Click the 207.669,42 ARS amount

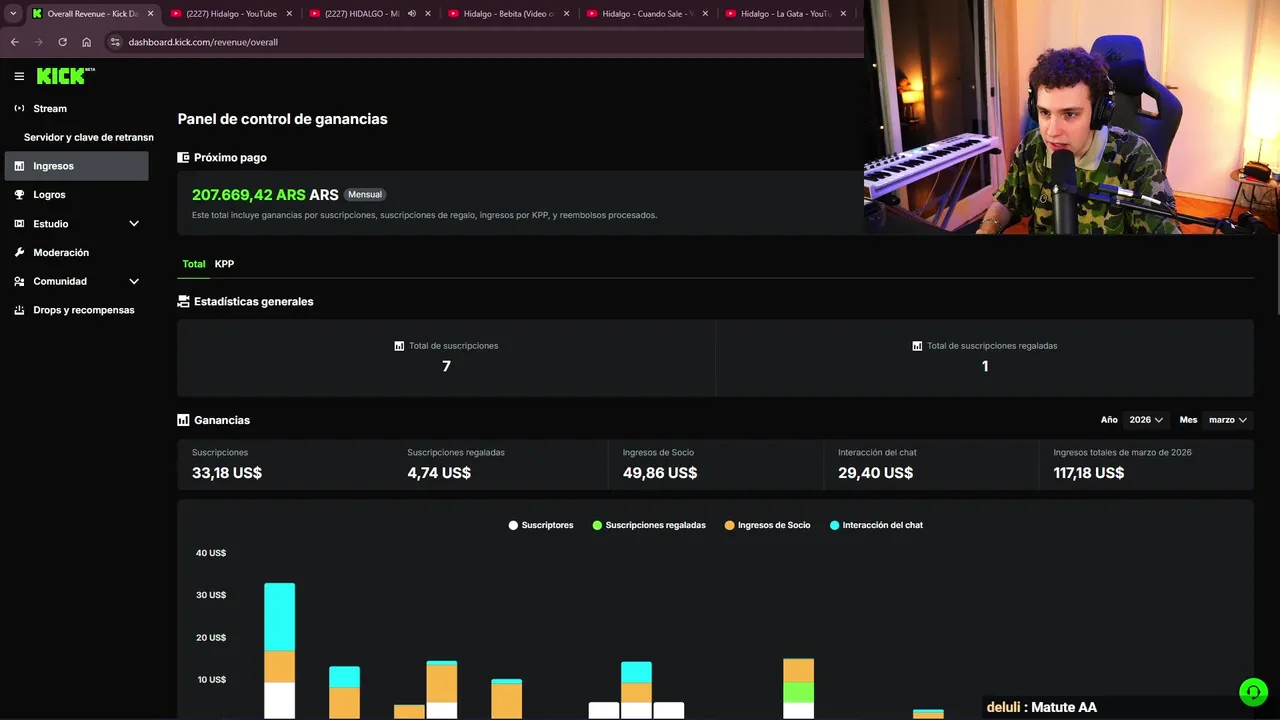[249, 195]
